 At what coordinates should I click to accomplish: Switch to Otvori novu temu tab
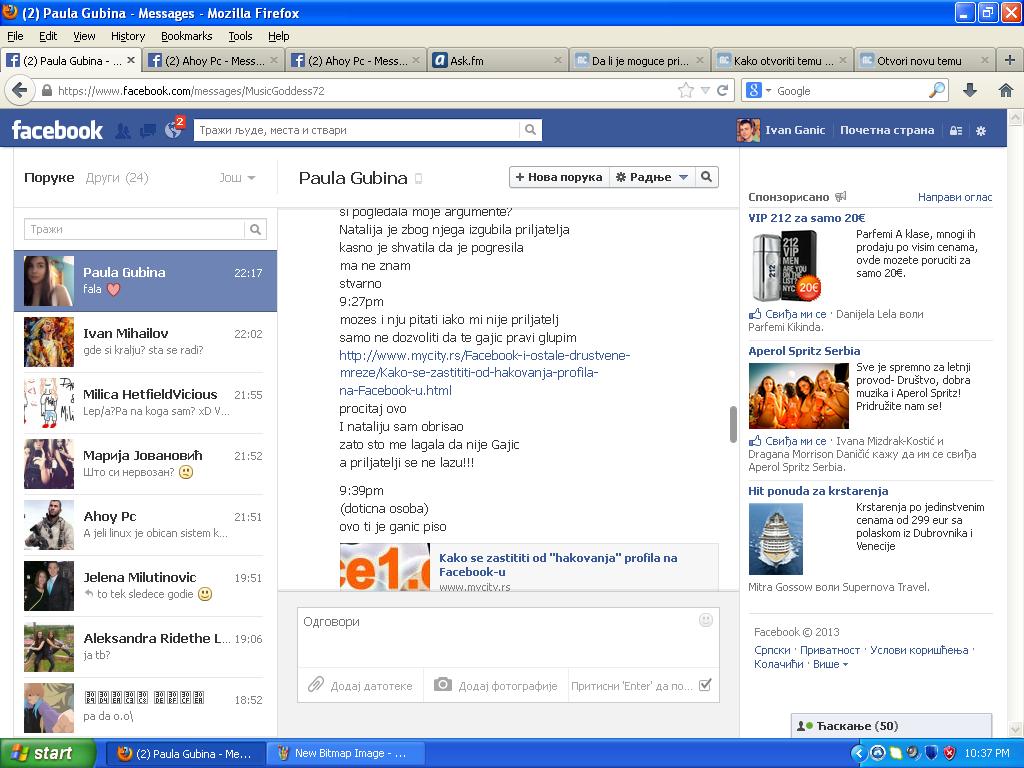925,60
